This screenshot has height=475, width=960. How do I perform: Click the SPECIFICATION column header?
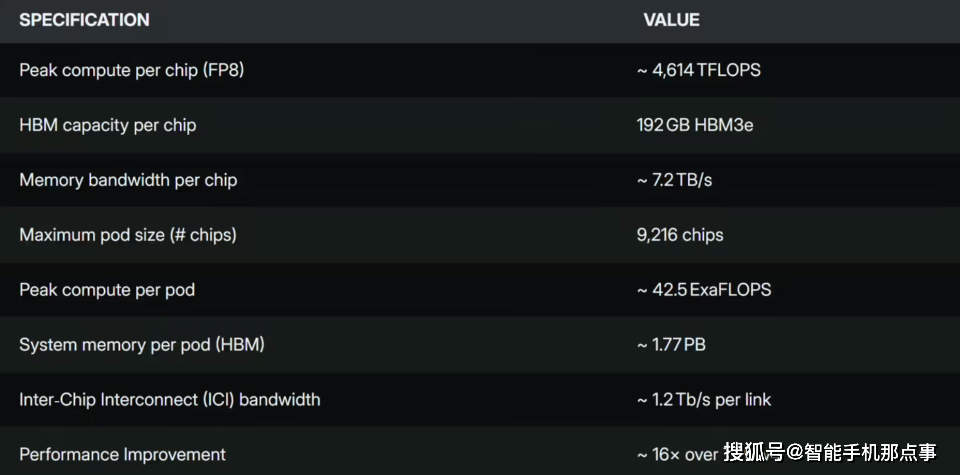pyautogui.click(x=84, y=20)
